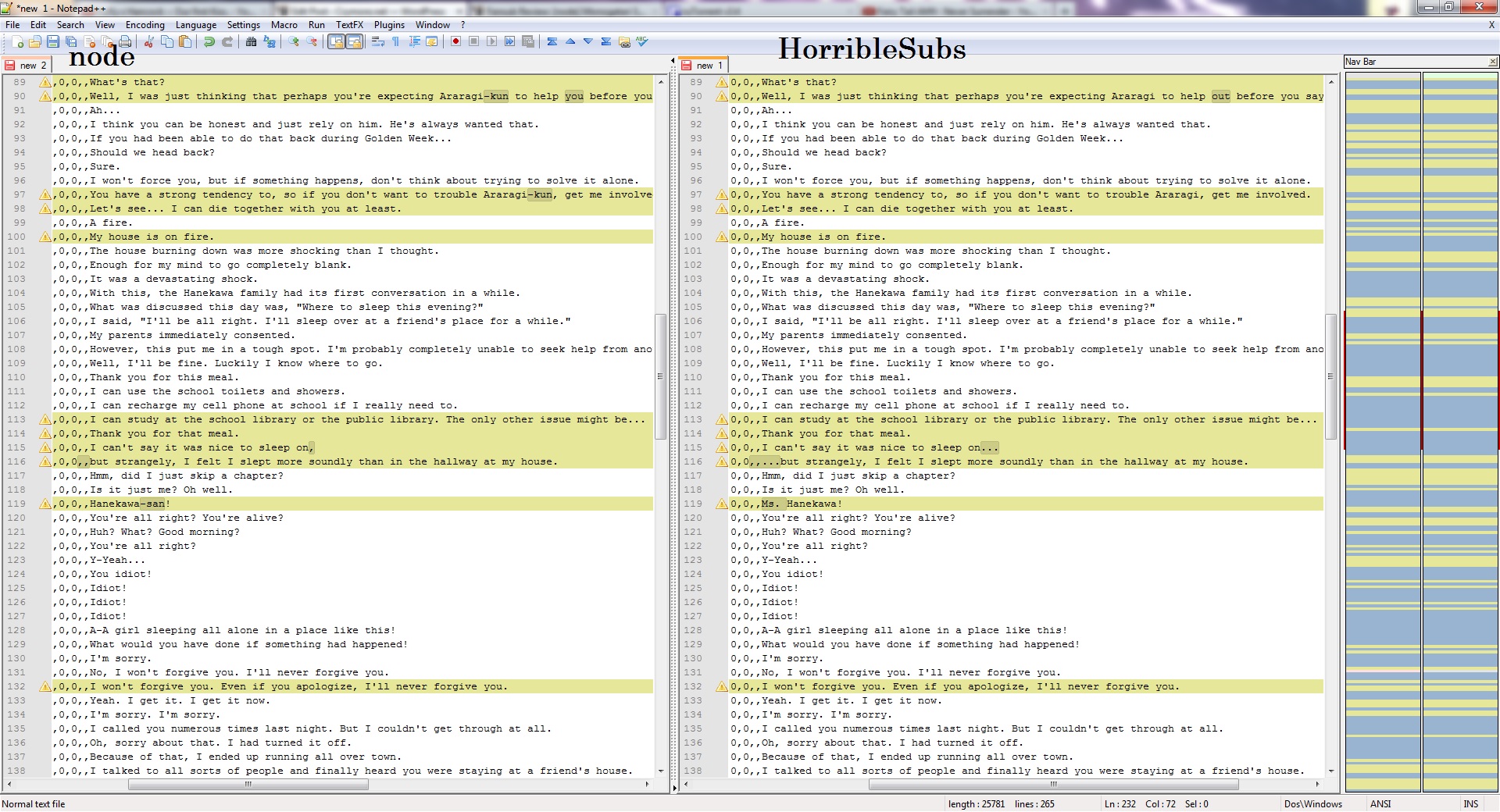Click the INS insert mode status indicator

(x=1471, y=803)
